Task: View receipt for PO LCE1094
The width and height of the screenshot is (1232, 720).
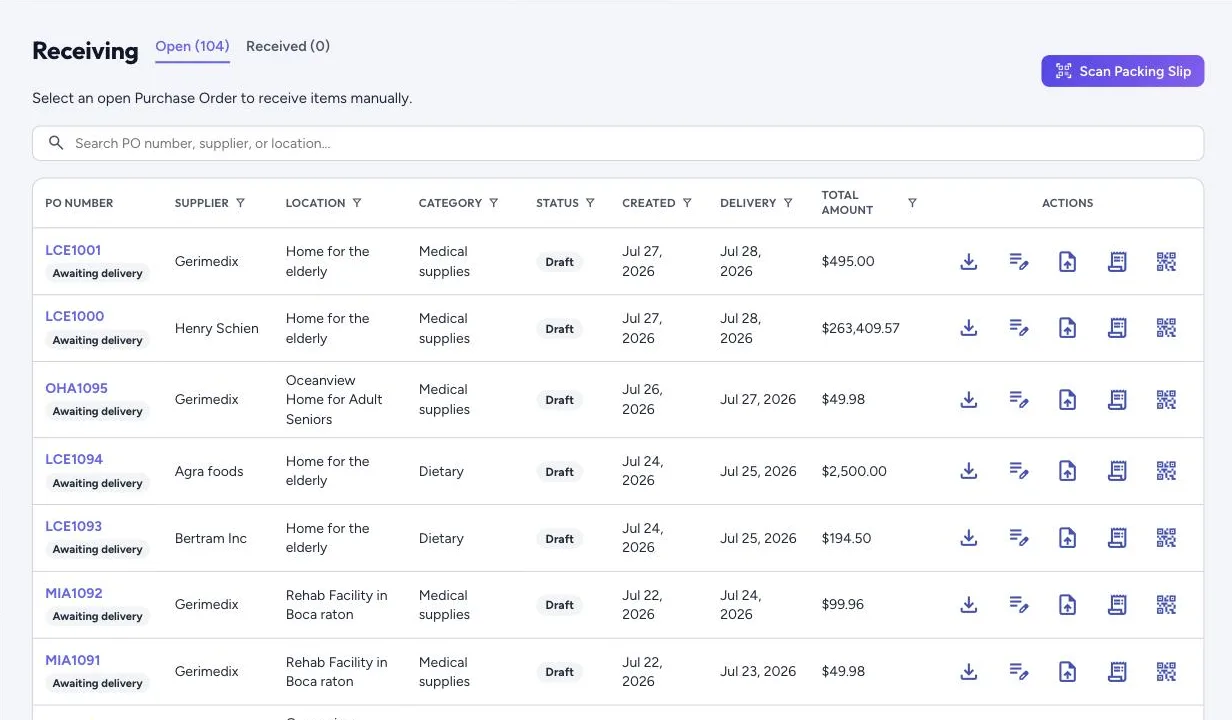Action: click(1117, 471)
